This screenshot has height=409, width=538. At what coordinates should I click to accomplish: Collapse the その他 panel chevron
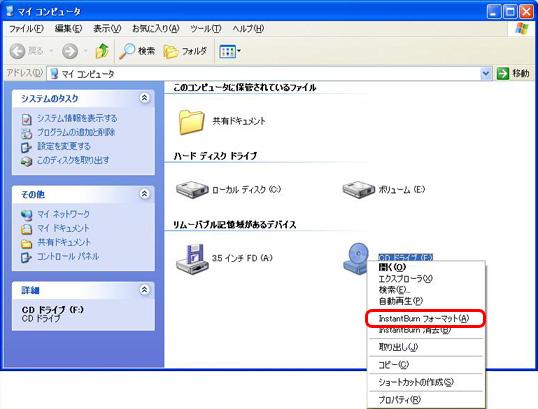(144, 194)
